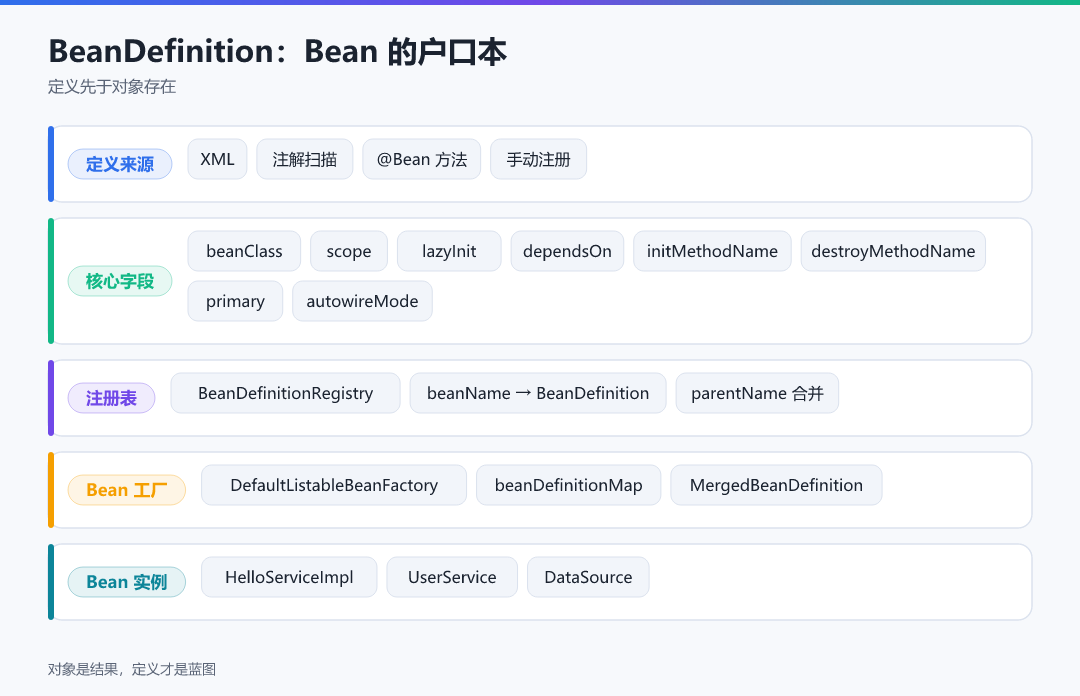Select the beanClass field chip
This screenshot has height=696, width=1080.
pos(245,251)
